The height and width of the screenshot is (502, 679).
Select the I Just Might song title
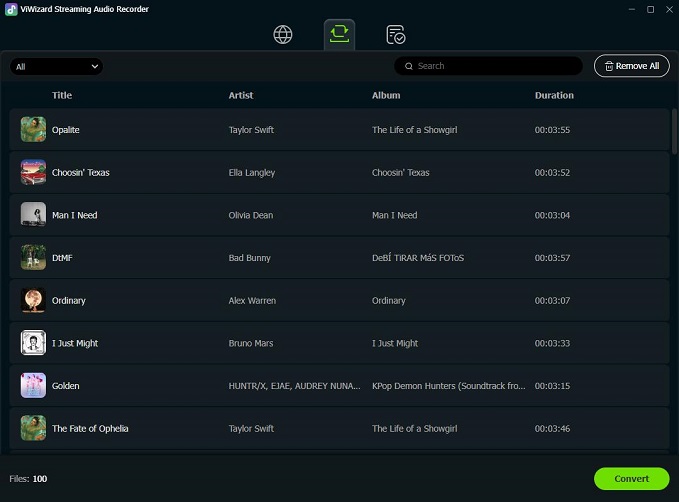pyautogui.click(x=75, y=343)
